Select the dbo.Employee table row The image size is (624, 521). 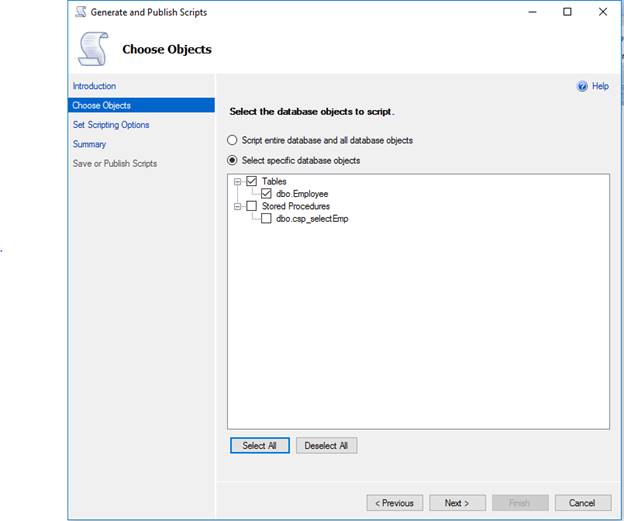tap(302, 194)
